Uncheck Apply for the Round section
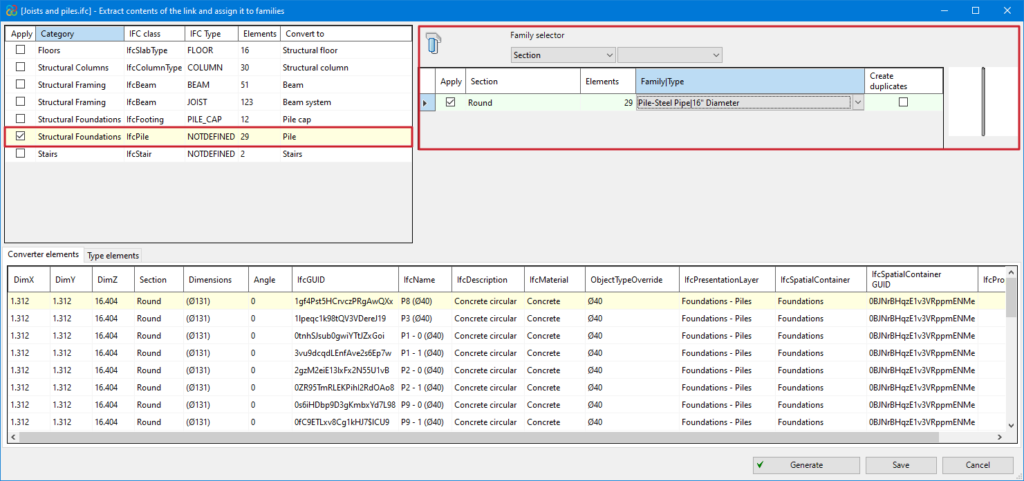 [x=451, y=102]
